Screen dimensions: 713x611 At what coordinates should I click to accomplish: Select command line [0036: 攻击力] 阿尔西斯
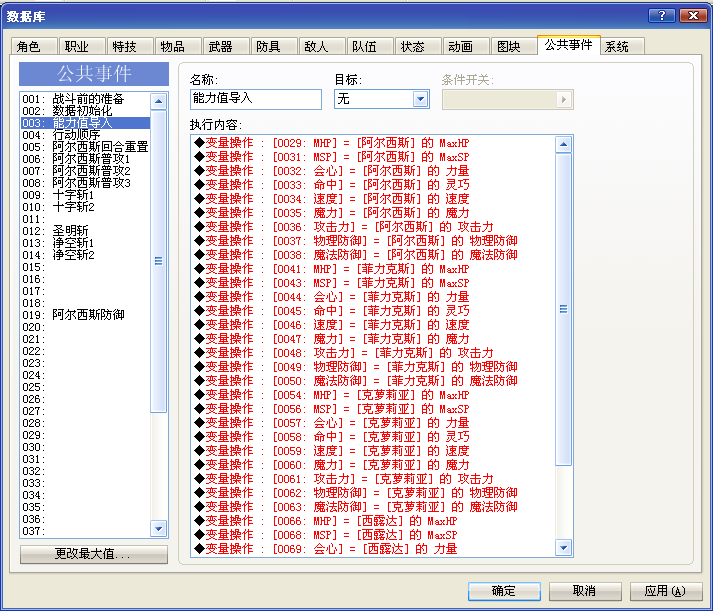coord(373,227)
